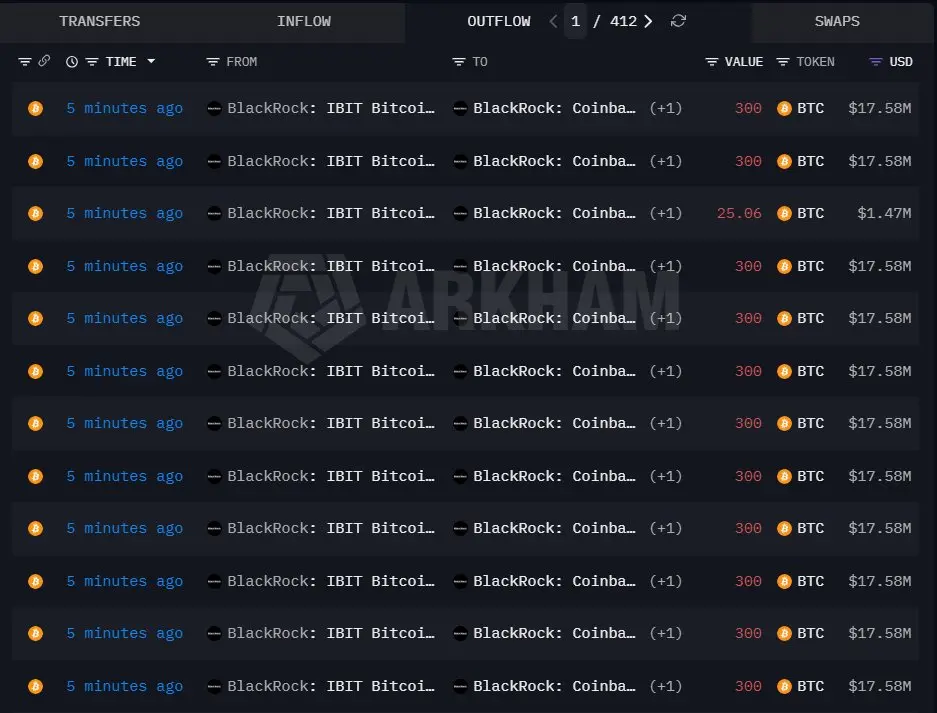Select the OUTFLOW tab
Viewport: 937px width, 713px height.
point(498,22)
